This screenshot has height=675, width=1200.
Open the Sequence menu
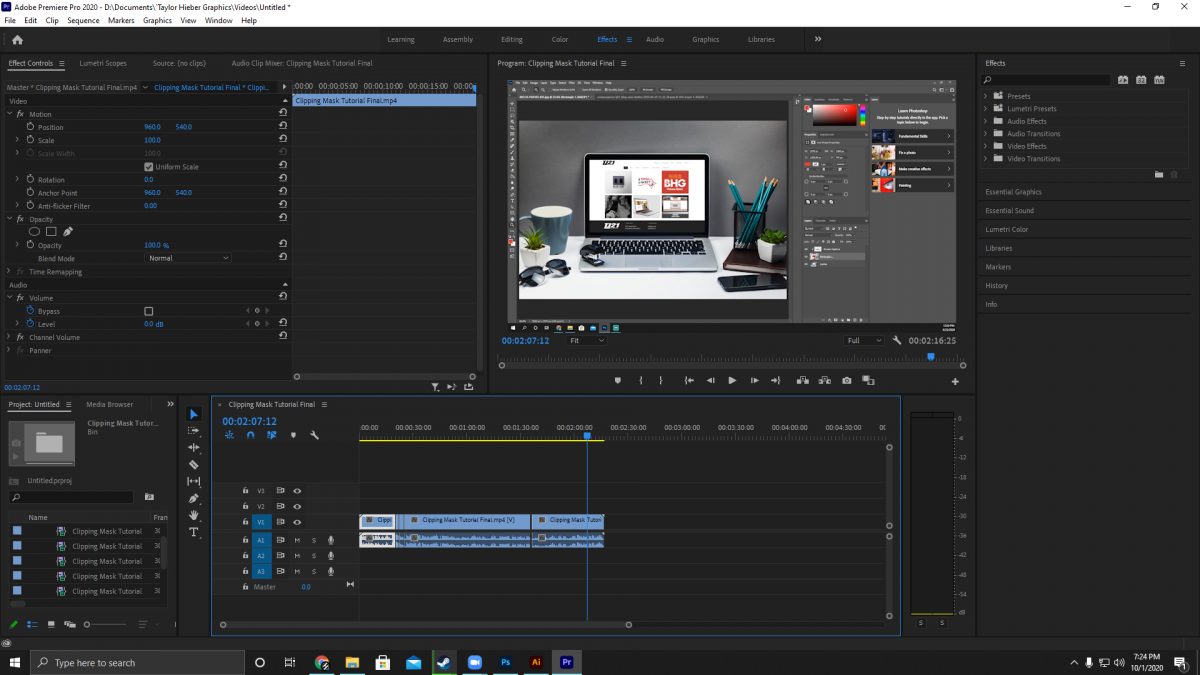(83, 19)
